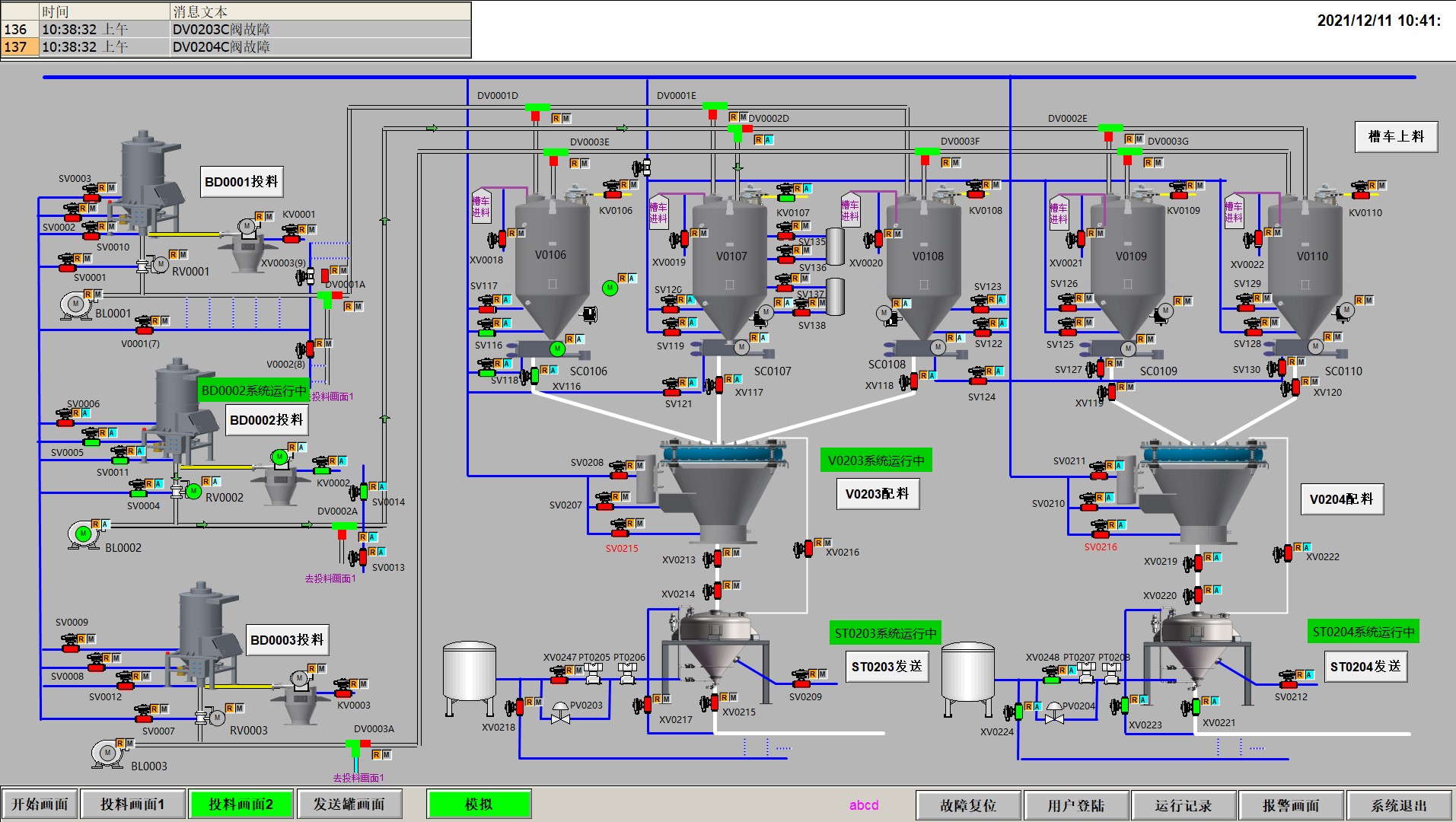The width and height of the screenshot is (1456, 822).
Task: Open the 投料画面1 screen tab
Action: pyautogui.click(x=132, y=804)
